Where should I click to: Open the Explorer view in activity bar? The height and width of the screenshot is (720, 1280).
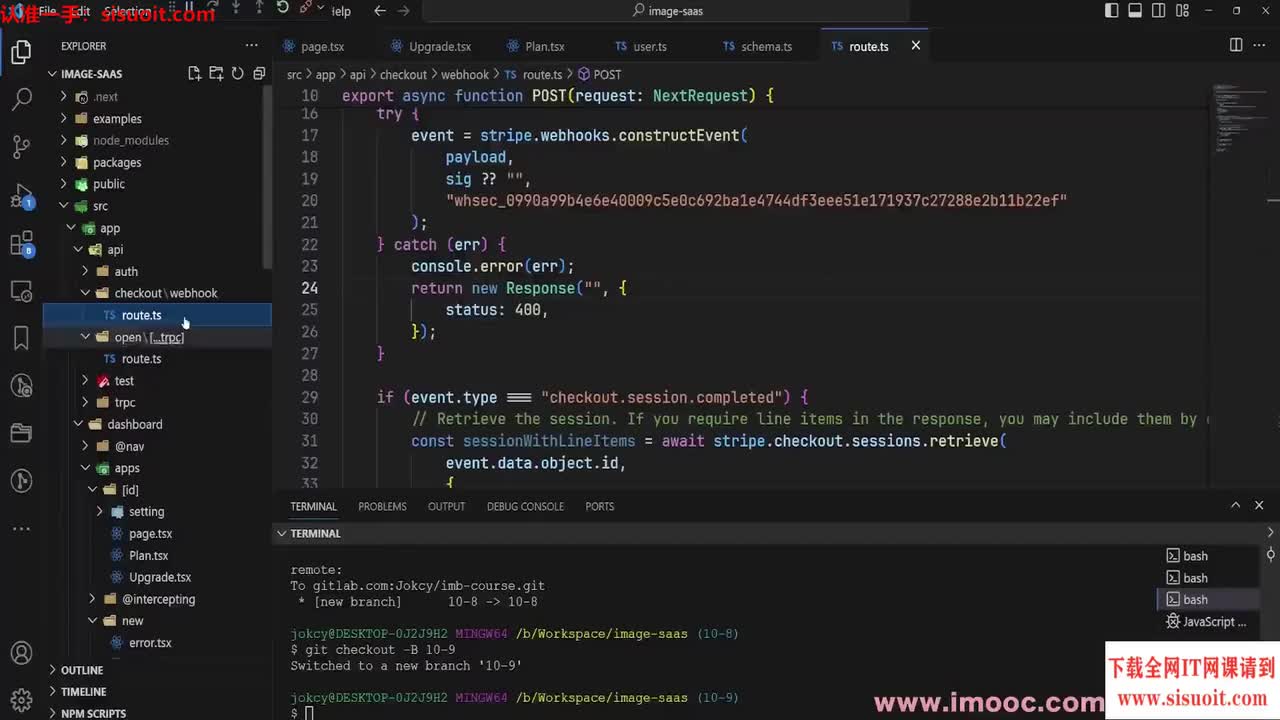(21, 53)
